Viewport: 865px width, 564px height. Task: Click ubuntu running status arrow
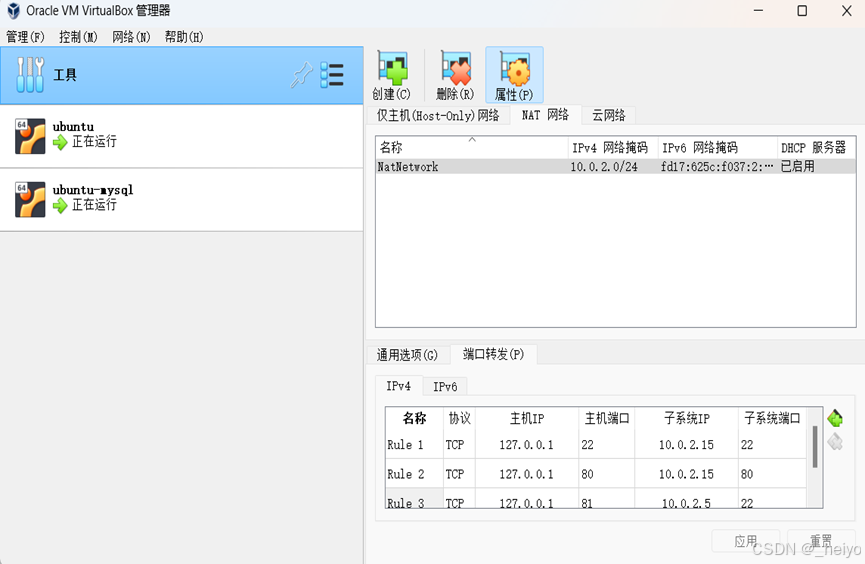60,142
